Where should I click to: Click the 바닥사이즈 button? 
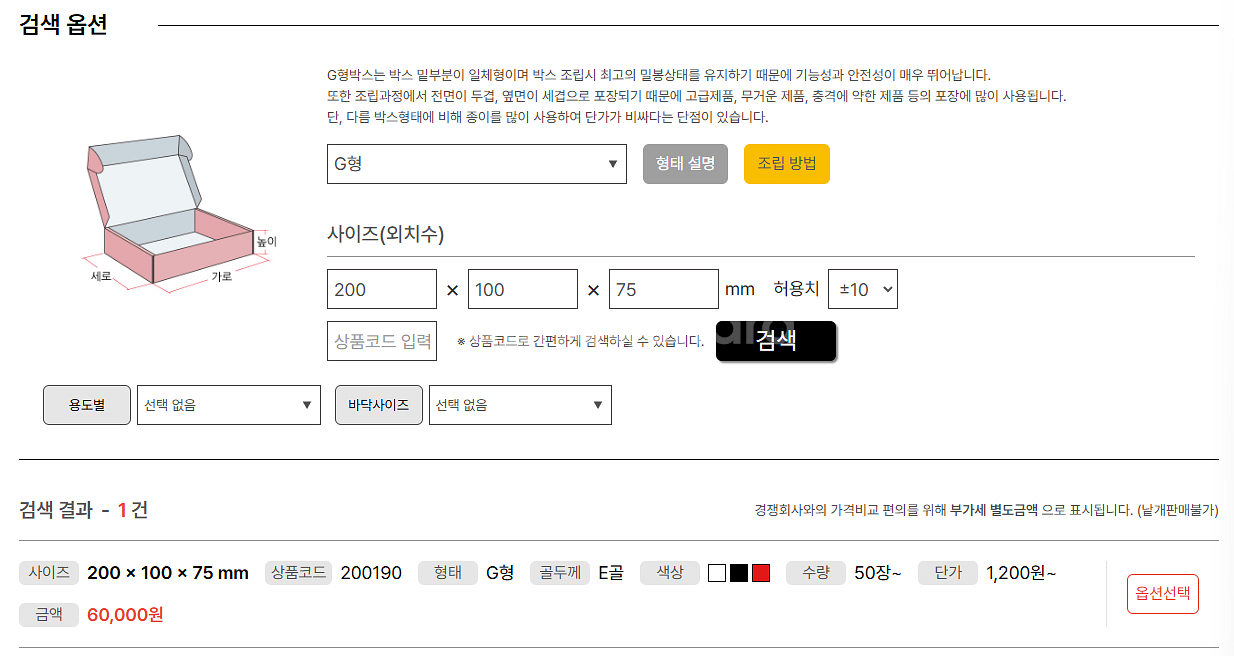pyautogui.click(x=379, y=405)
